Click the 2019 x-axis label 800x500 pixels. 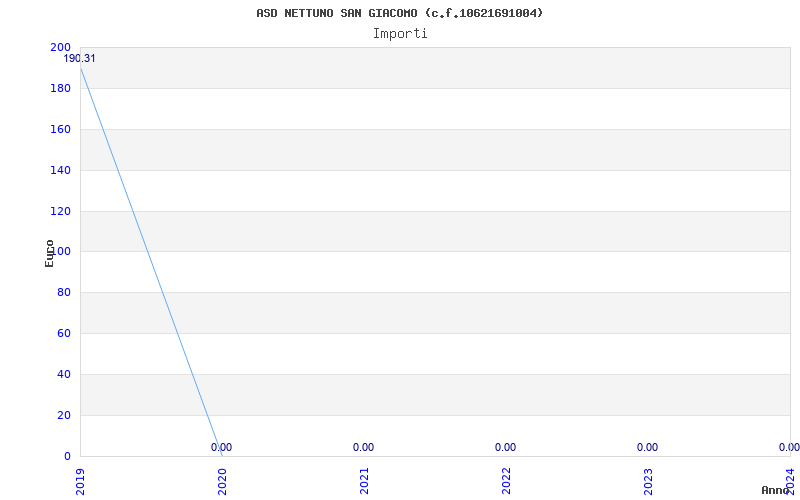click(x=81, y=482)
